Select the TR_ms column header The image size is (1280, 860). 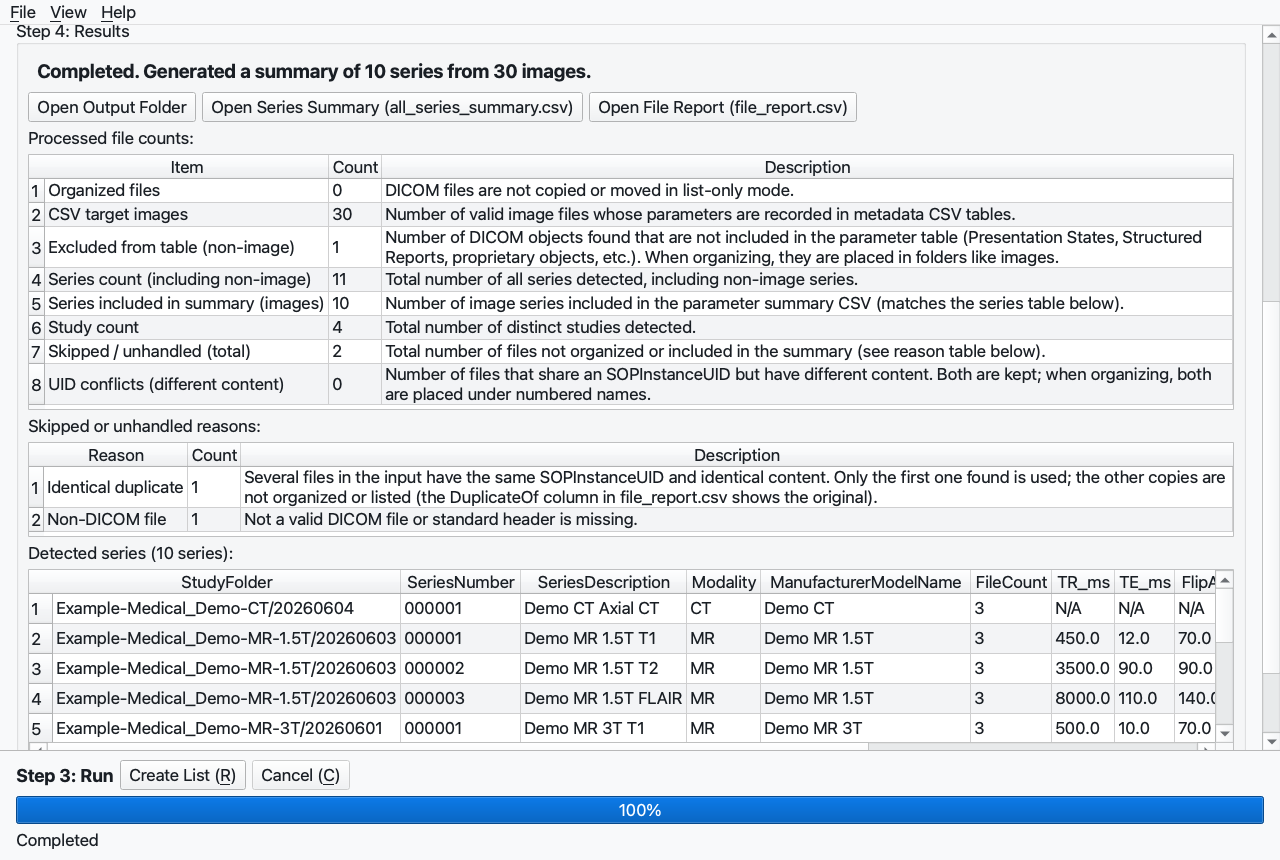[1083, 582]
